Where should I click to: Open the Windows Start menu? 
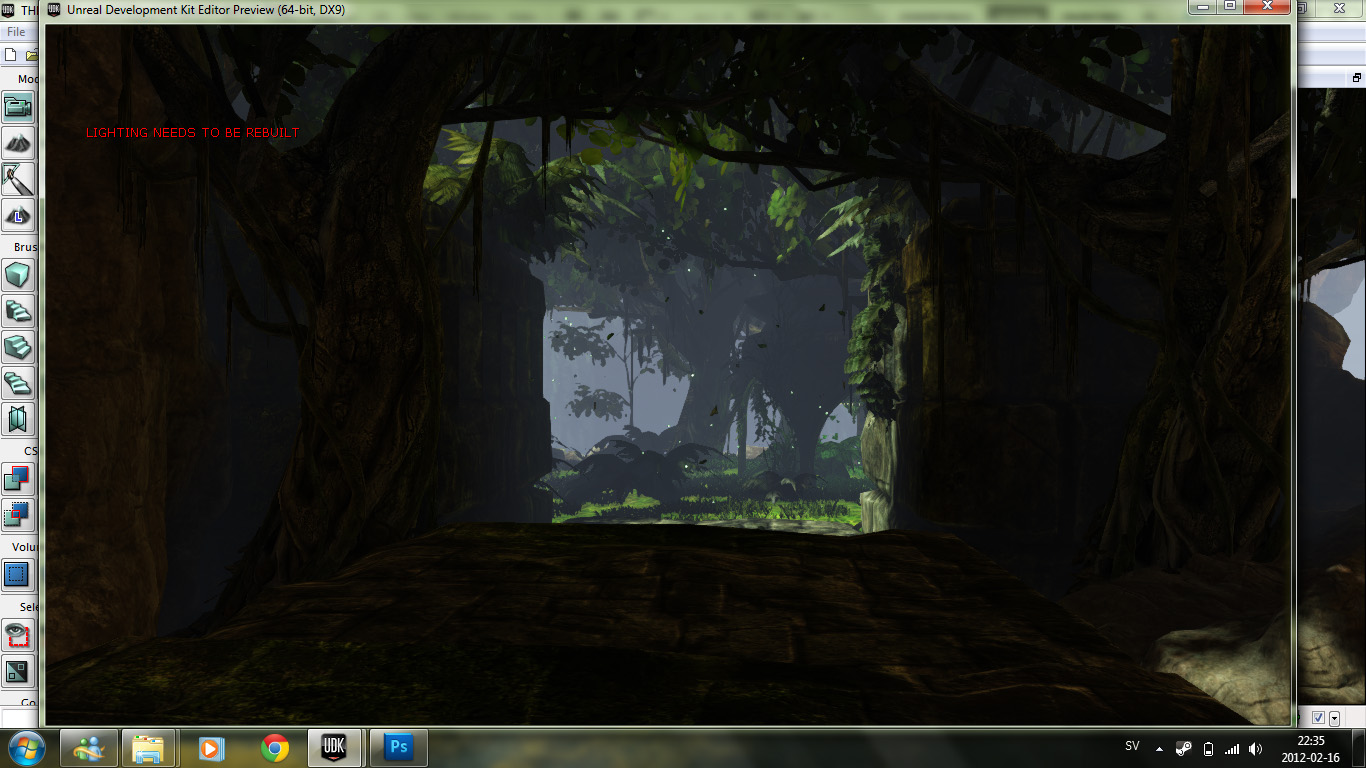tap(26, 747)
